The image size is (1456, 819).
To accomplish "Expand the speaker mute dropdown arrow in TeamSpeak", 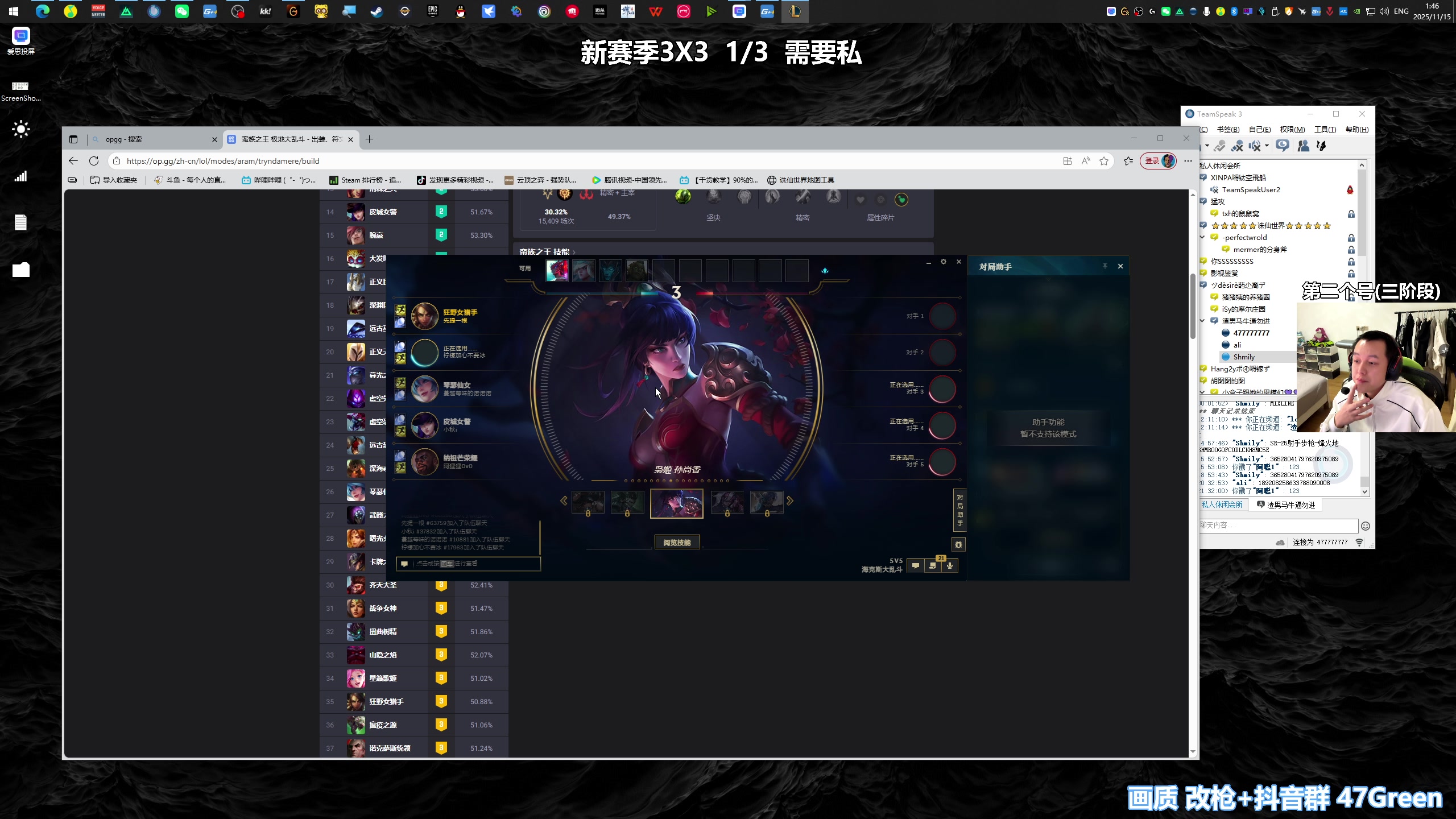I will 1267,146.
